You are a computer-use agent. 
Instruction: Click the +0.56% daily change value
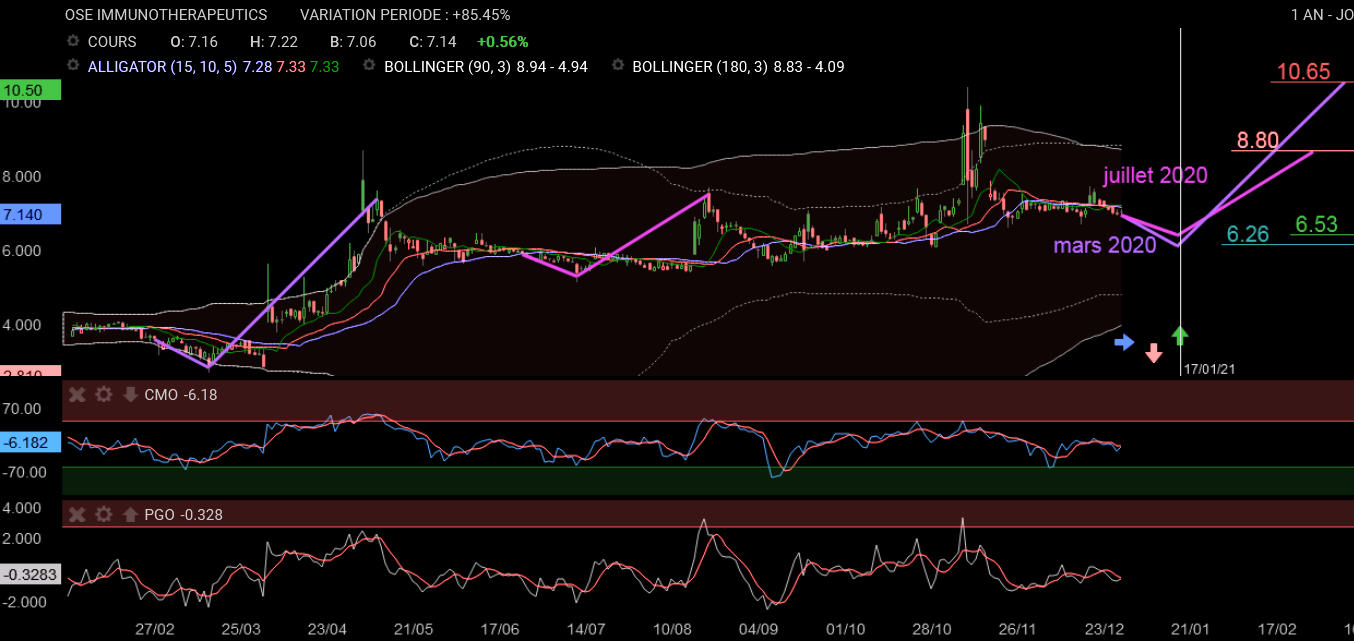[503, 42]
